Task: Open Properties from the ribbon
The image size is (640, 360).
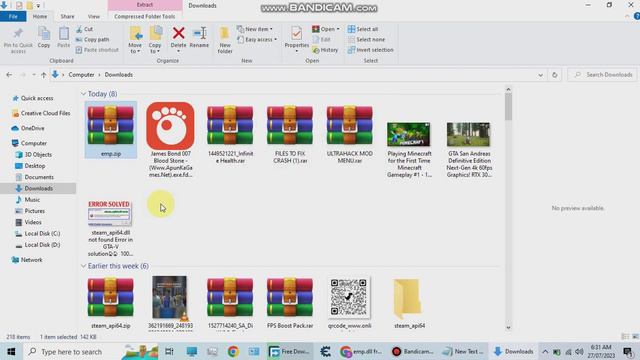Action: [297, 39]
